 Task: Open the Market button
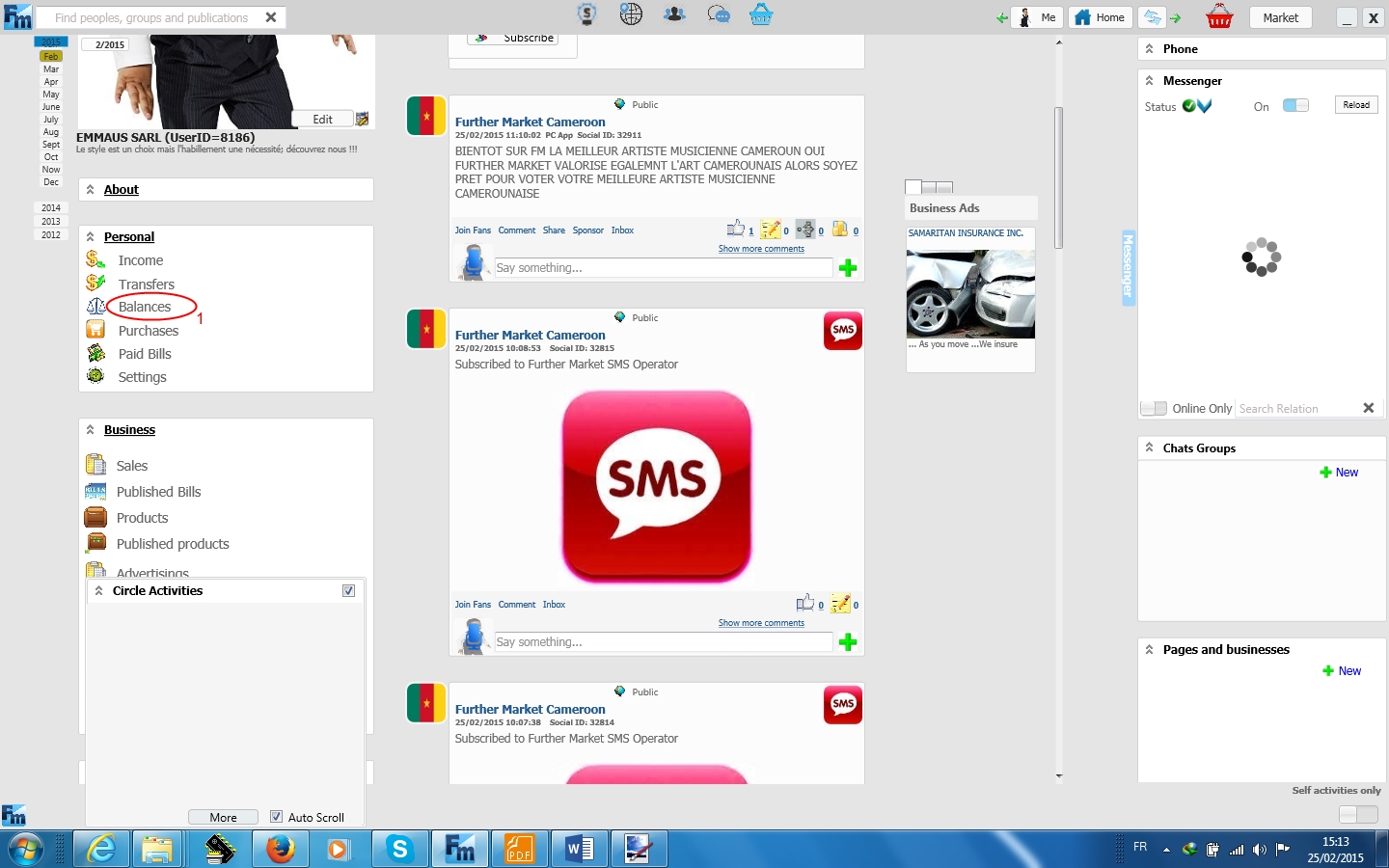[1281, 17]
